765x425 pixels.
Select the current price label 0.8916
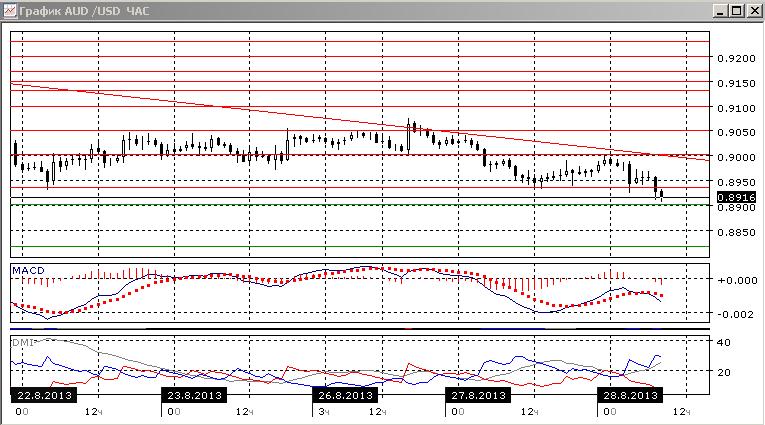(736, 197)
